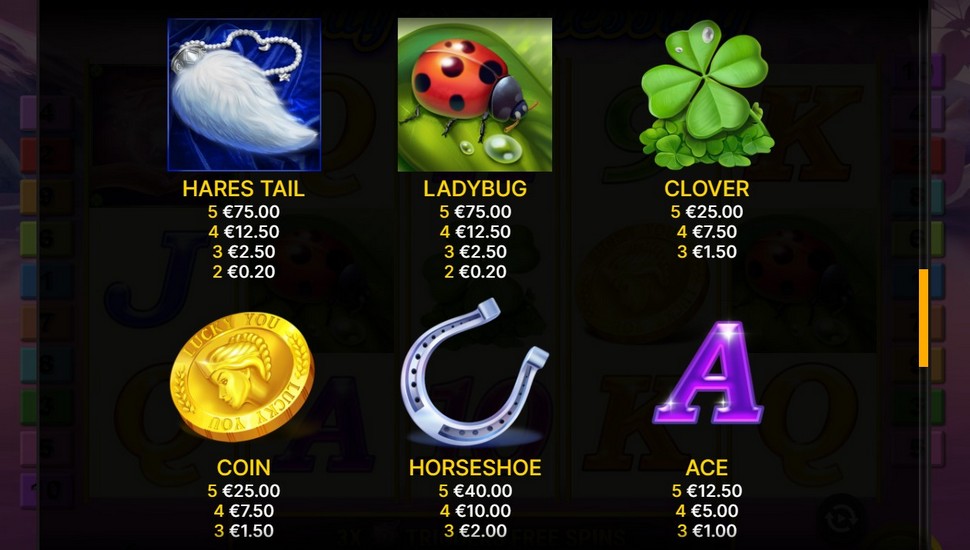
Task: Click the LADYBUG heading text
Action: 475,188
